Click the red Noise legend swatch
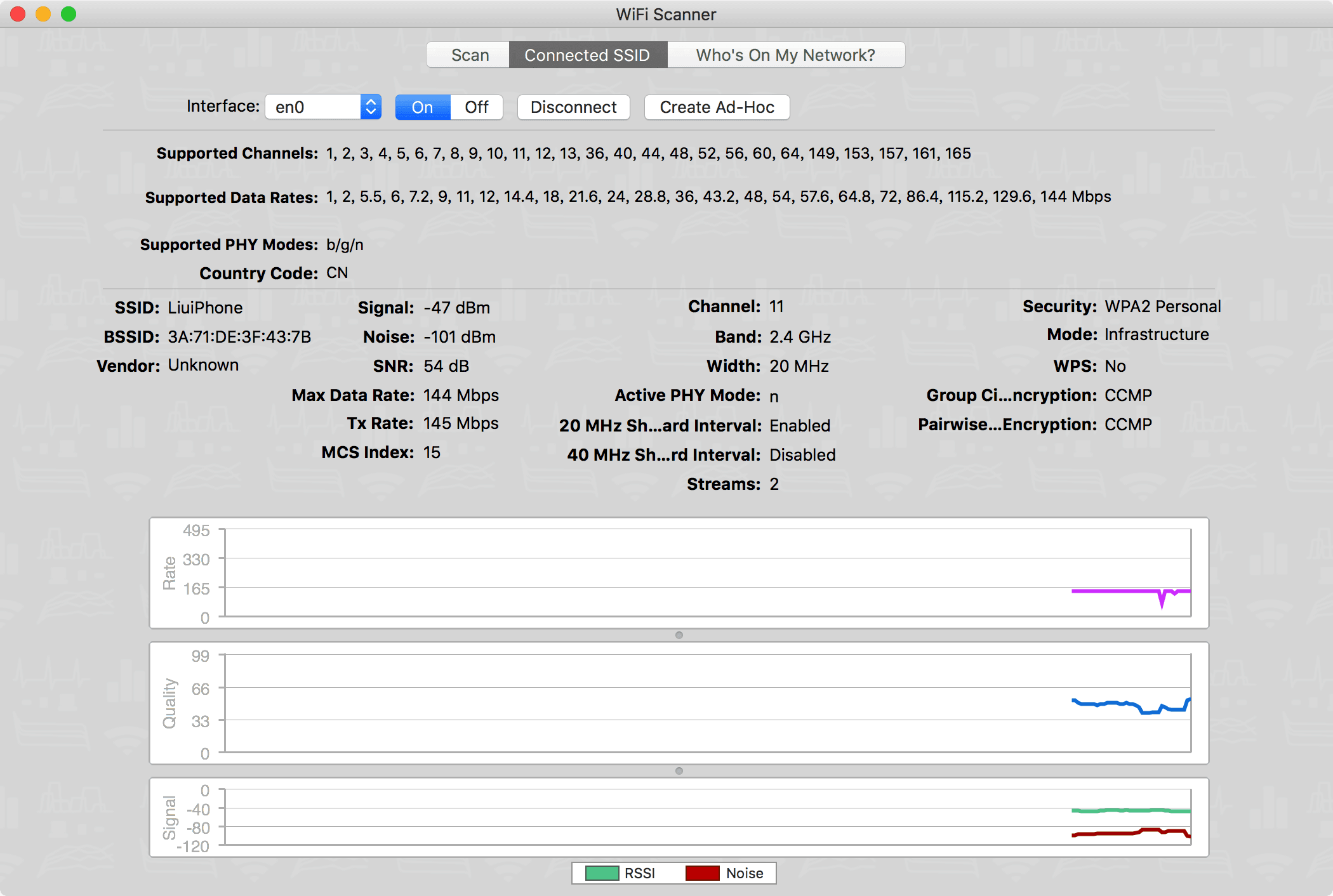The height and width of the screenshot is (896, 1333). (703, 873)
